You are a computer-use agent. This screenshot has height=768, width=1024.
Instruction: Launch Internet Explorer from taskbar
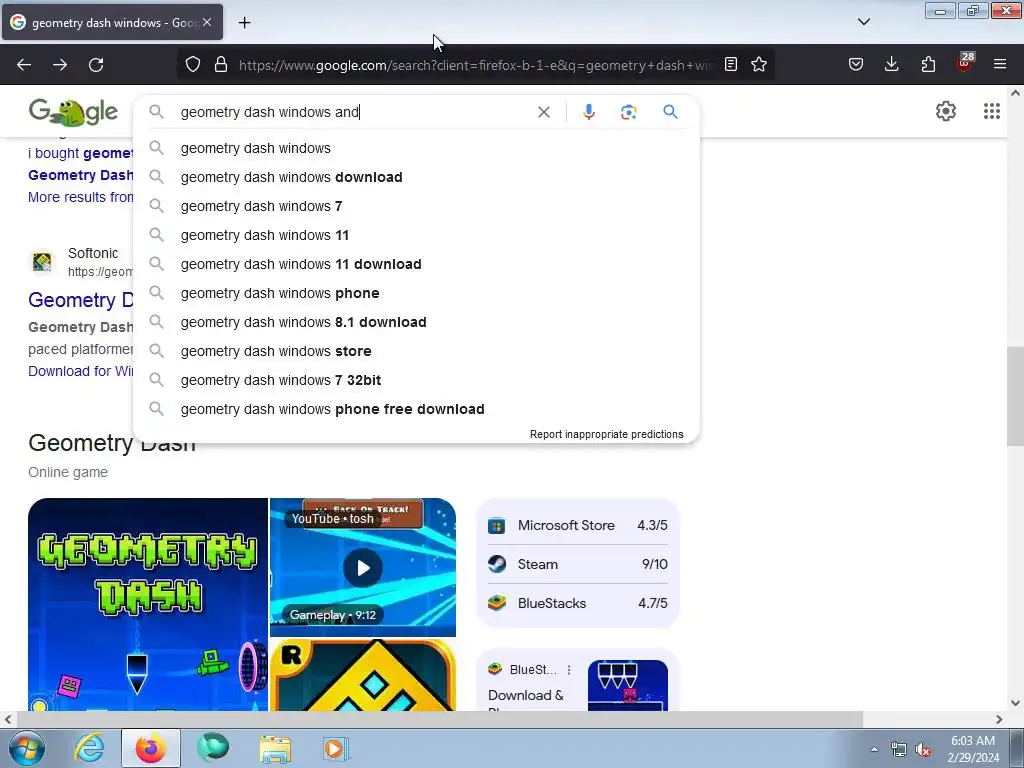coord(89,748)
